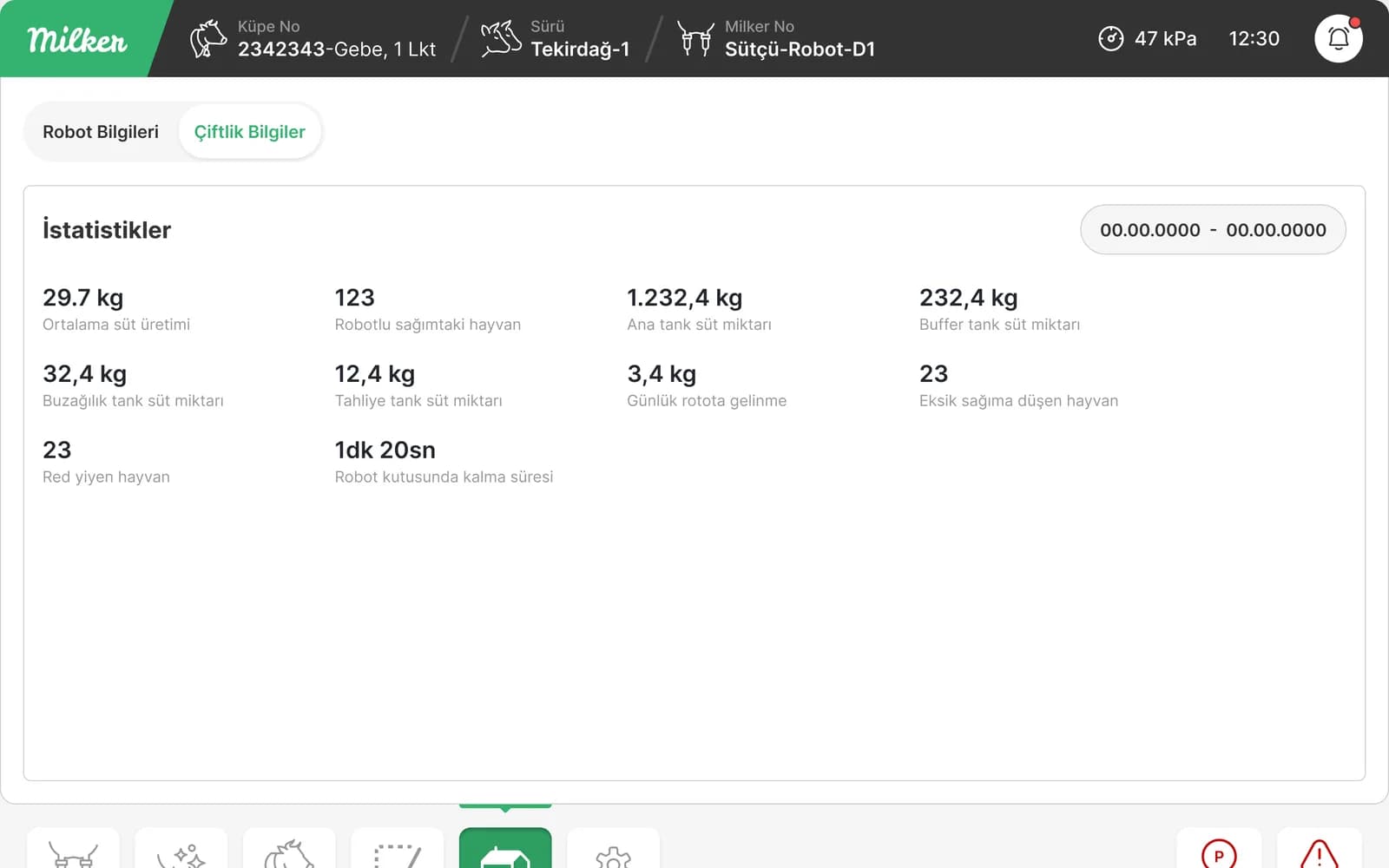
Task: Click the 1.232,4 kg value
Action: click(684, 298)
